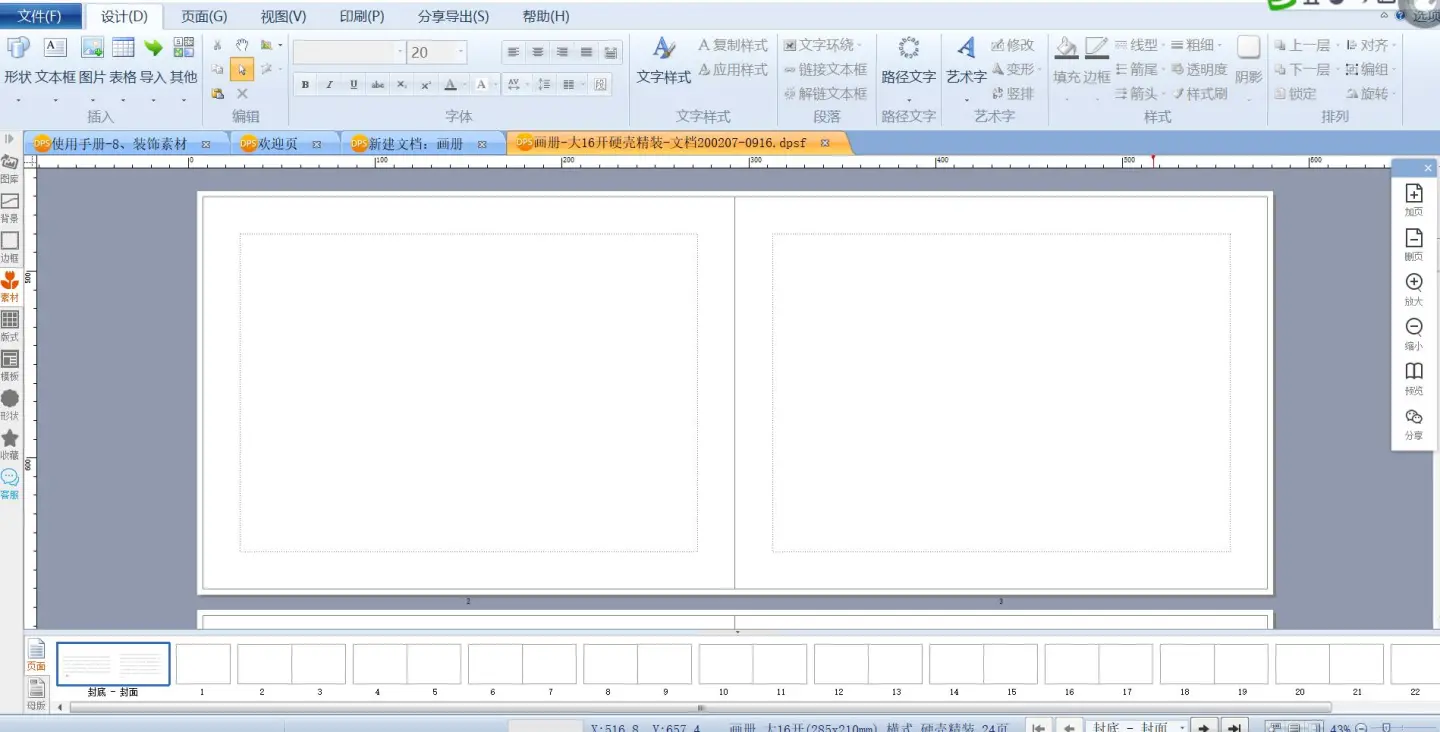Toggle bold text formatting
Image resolution: width=1440 pixels, height=732 pixels.
(305, 85)
